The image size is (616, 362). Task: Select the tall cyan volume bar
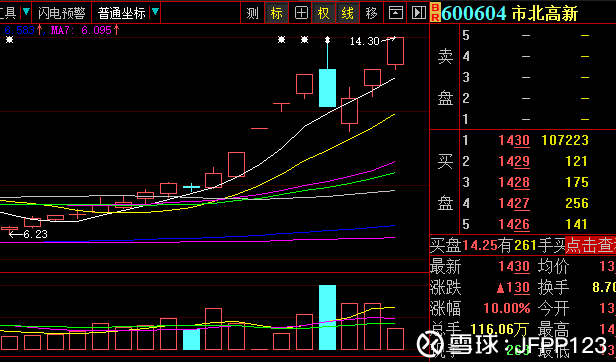[x=327, y=317]
